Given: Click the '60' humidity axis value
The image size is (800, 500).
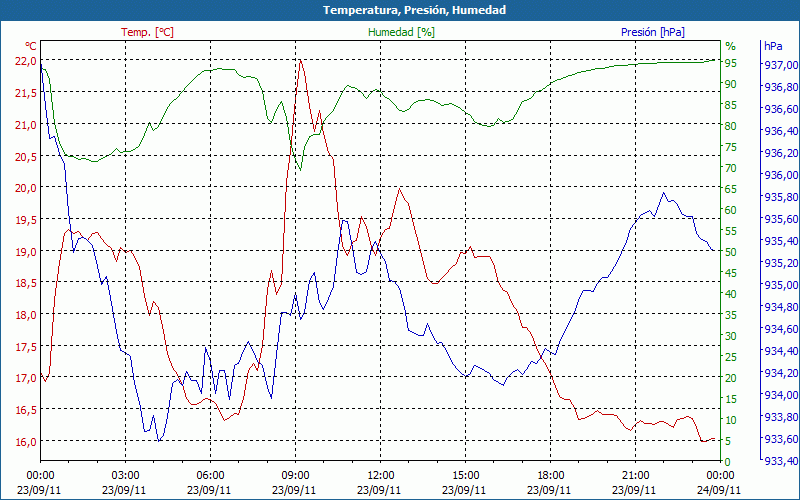Looking at the screenshot, I should pos(730,210).
